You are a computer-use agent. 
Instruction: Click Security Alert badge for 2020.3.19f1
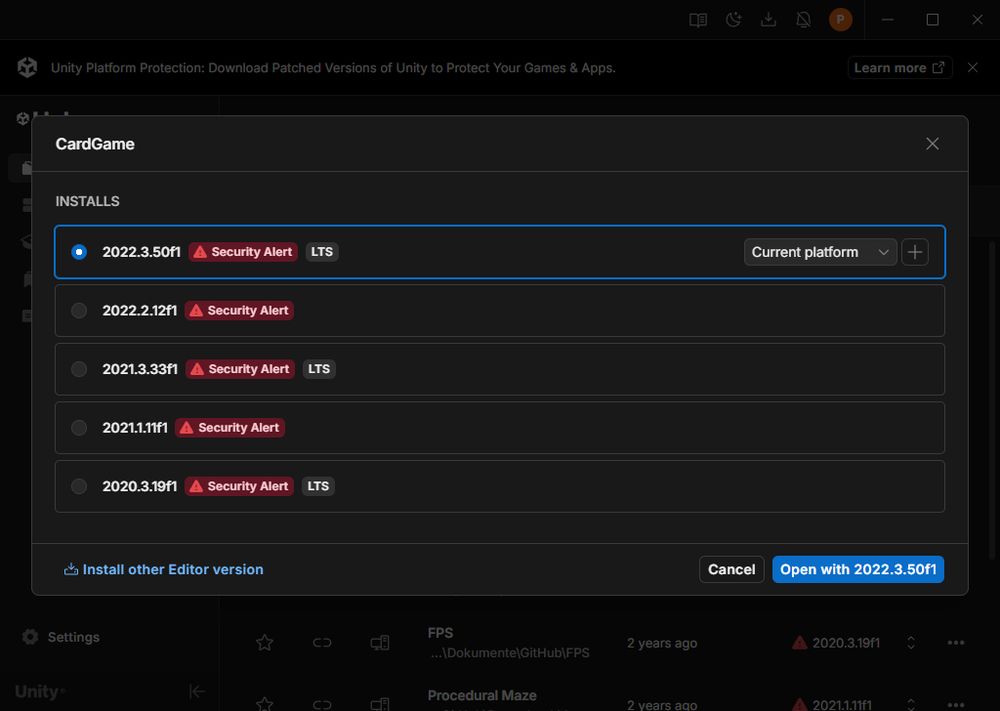click(x=239, y=487)
